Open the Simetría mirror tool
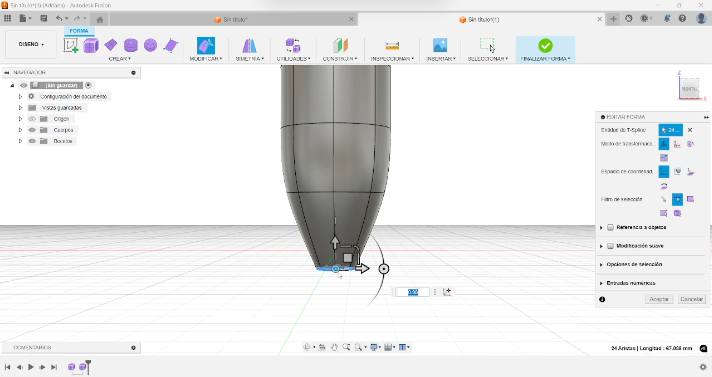 [x=249, y=45]
